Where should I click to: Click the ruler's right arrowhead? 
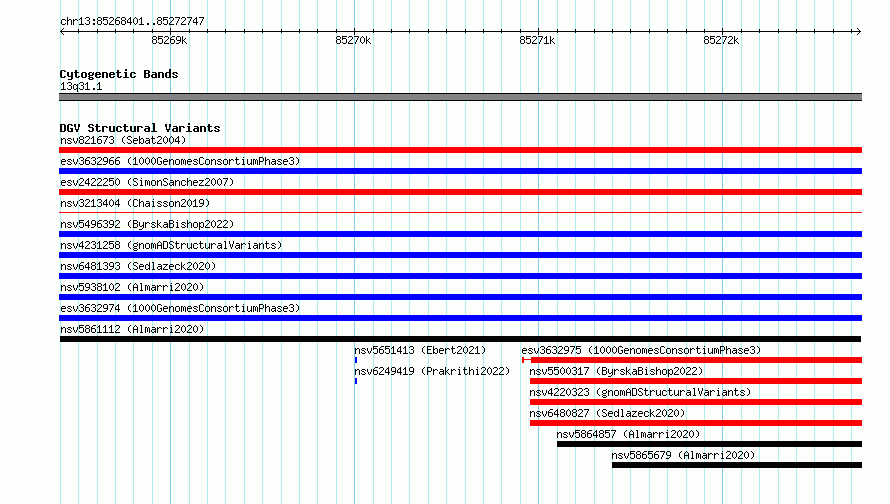coord(858,31)
